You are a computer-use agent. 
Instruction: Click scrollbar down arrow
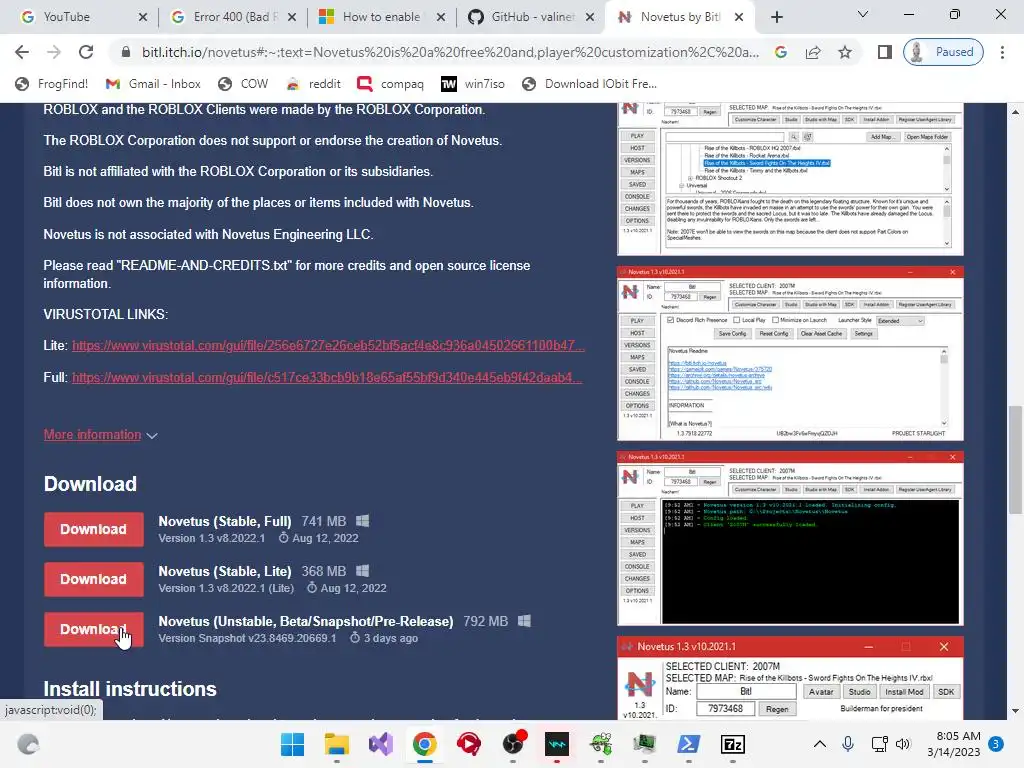click(1015, 711)
